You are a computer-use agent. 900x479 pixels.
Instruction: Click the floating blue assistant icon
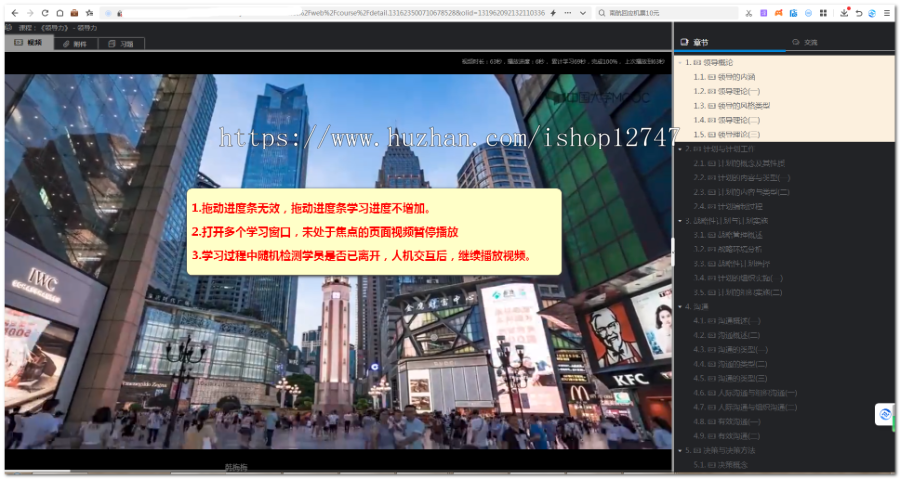[x=885, y=414]
